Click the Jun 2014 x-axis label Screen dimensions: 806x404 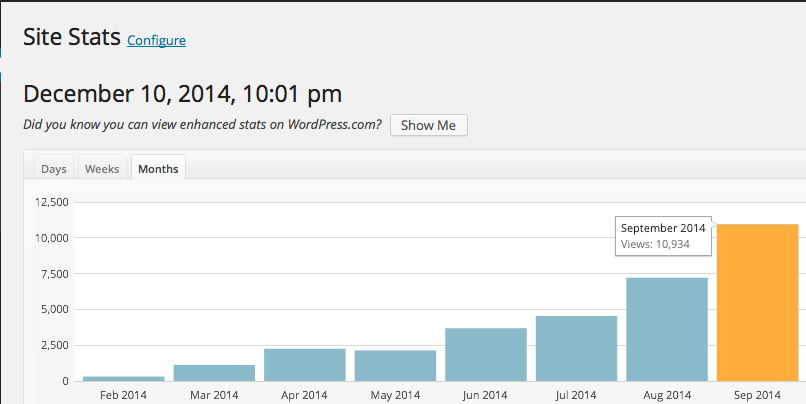486,396
